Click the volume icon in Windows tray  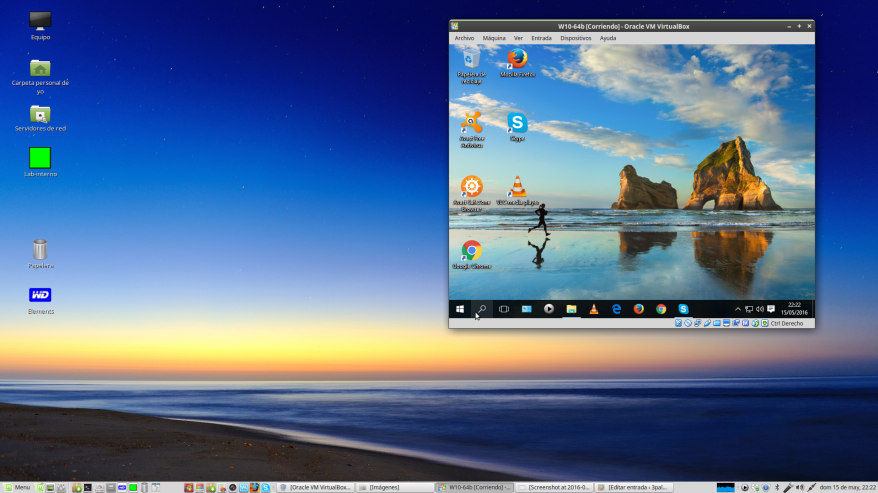pos(760,309)
